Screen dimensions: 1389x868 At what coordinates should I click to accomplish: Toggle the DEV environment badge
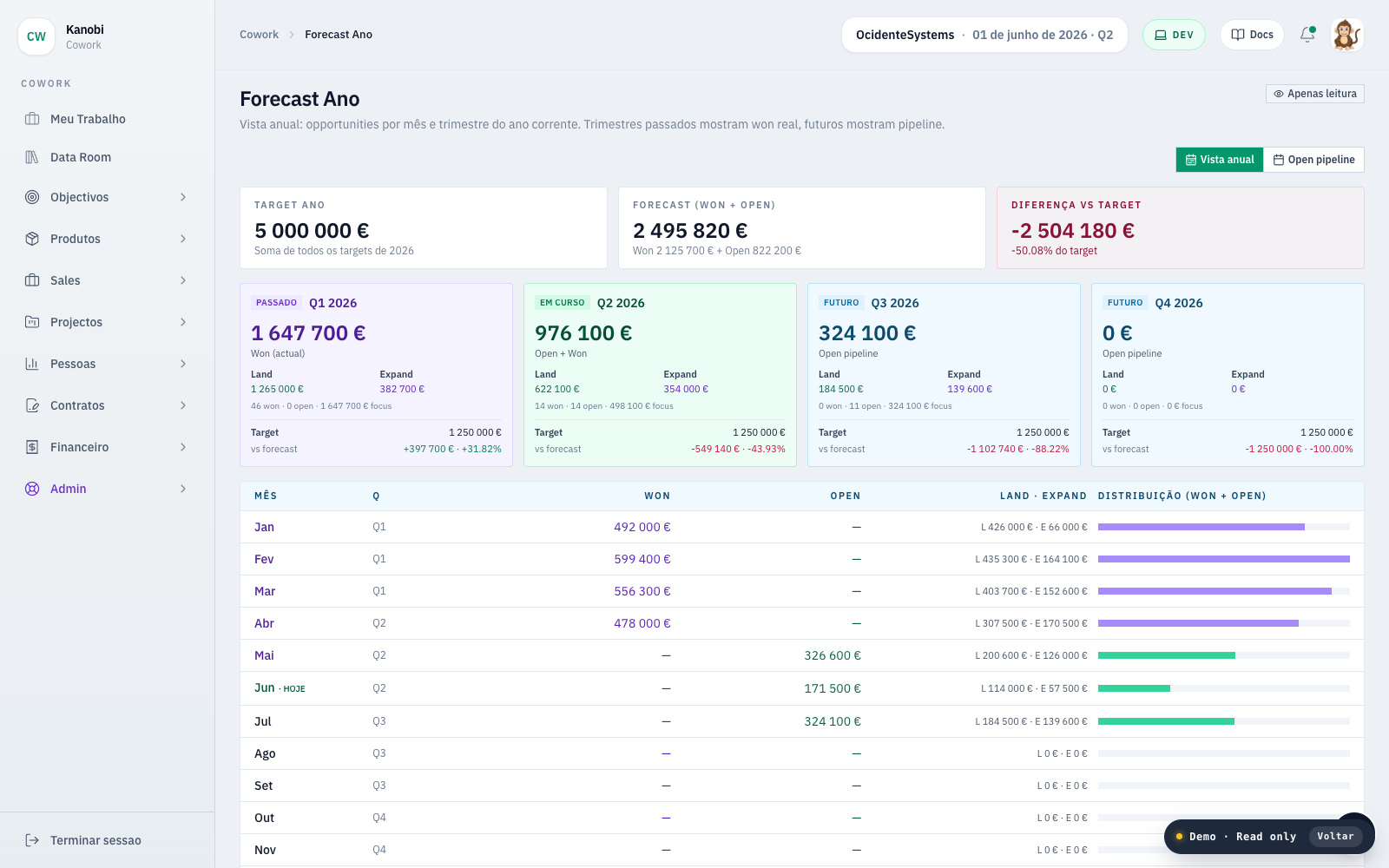(x=1174, y=35)
